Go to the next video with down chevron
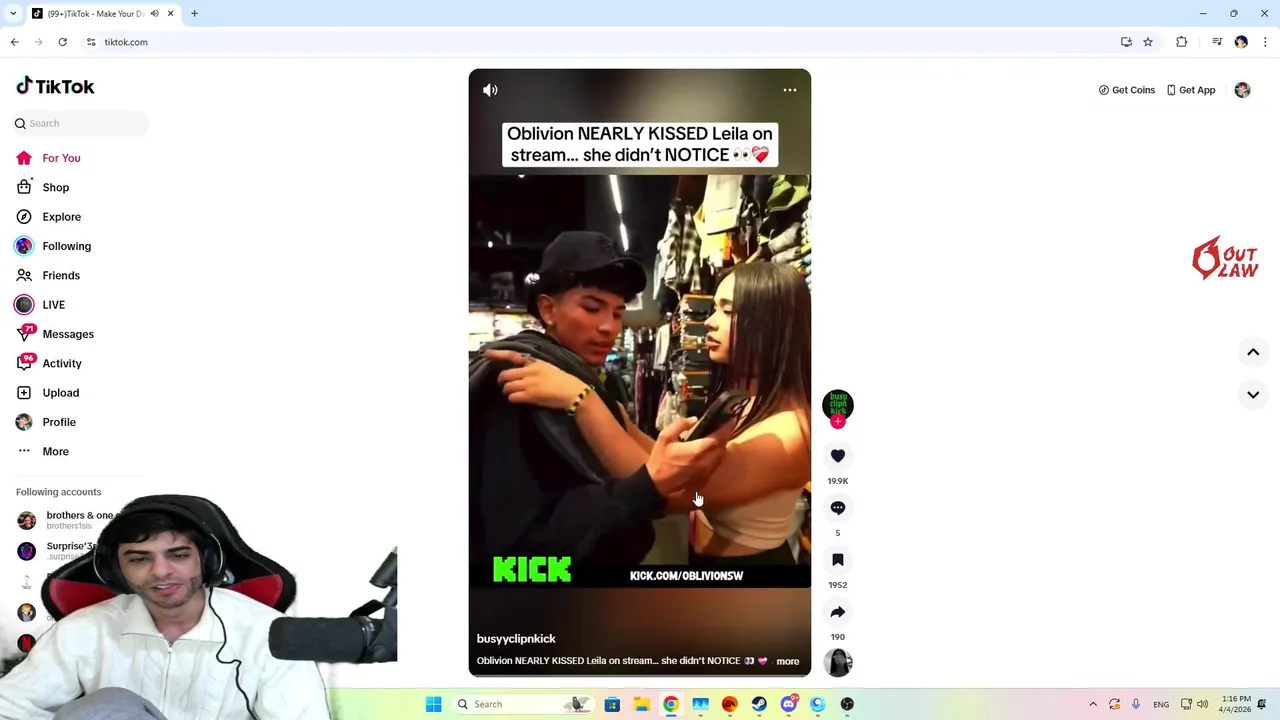Viewport: 1280px width, 720px height. pyautogui.click(x=1253, y=395)
